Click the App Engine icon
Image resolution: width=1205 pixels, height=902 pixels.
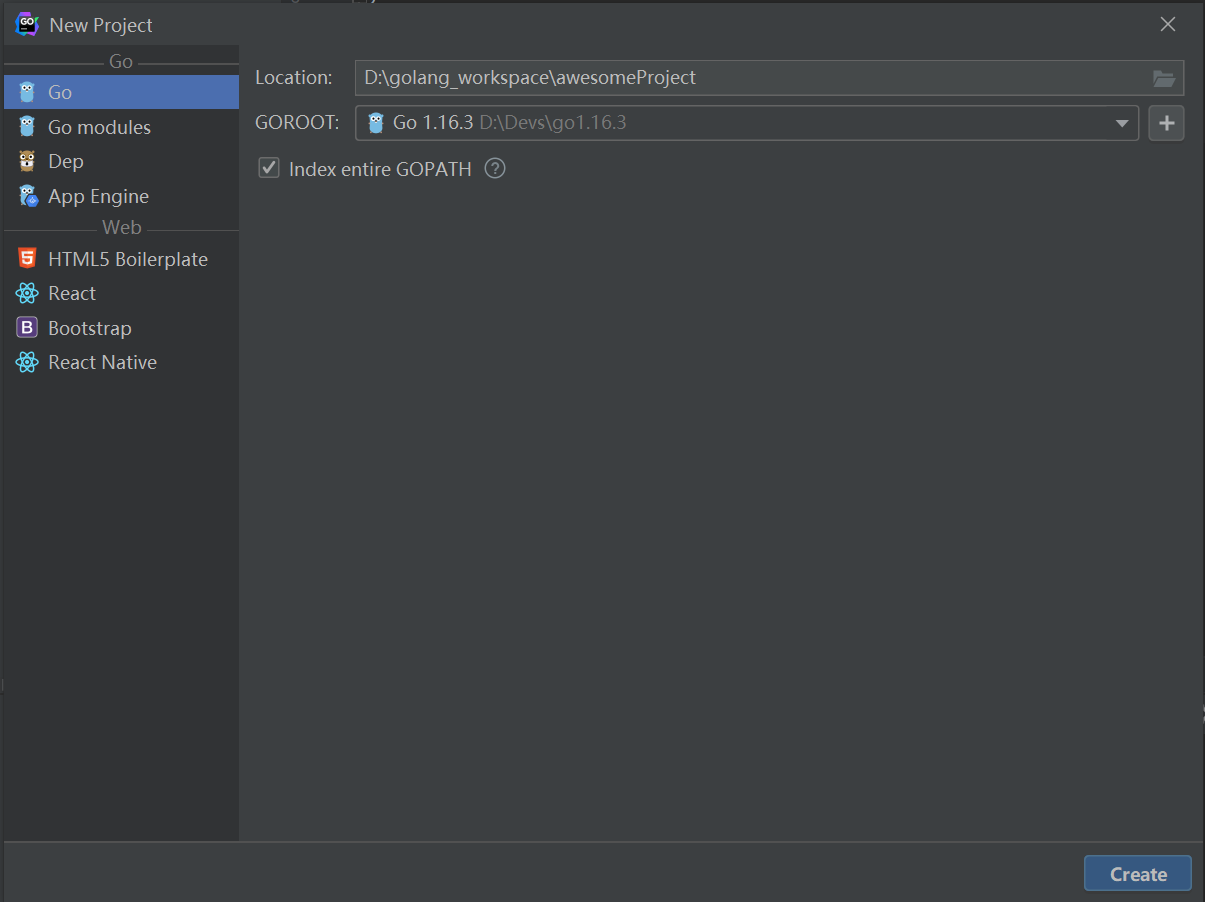(28, 196)
